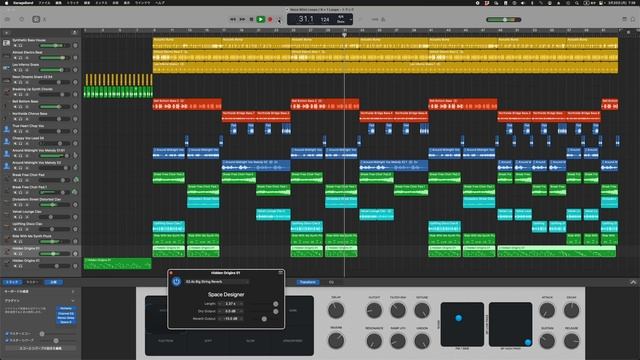Viewport: 640px width, 360px height.
Task: Uncheck the master echo checkbox
Action: pos(7,333)
